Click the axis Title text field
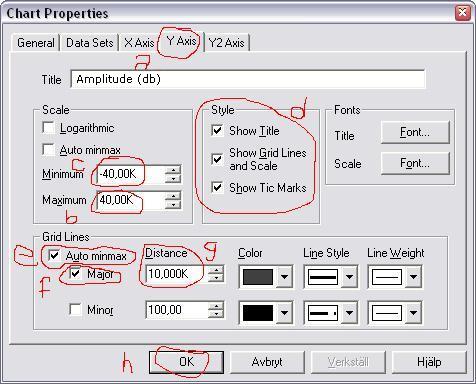 coord(248,79)
